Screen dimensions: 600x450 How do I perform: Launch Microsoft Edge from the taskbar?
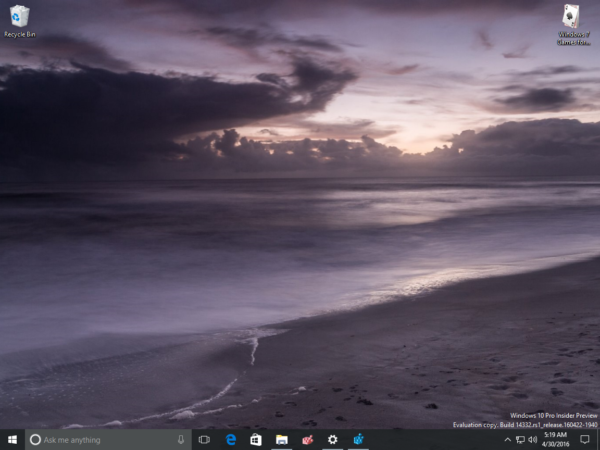(231, 440)
